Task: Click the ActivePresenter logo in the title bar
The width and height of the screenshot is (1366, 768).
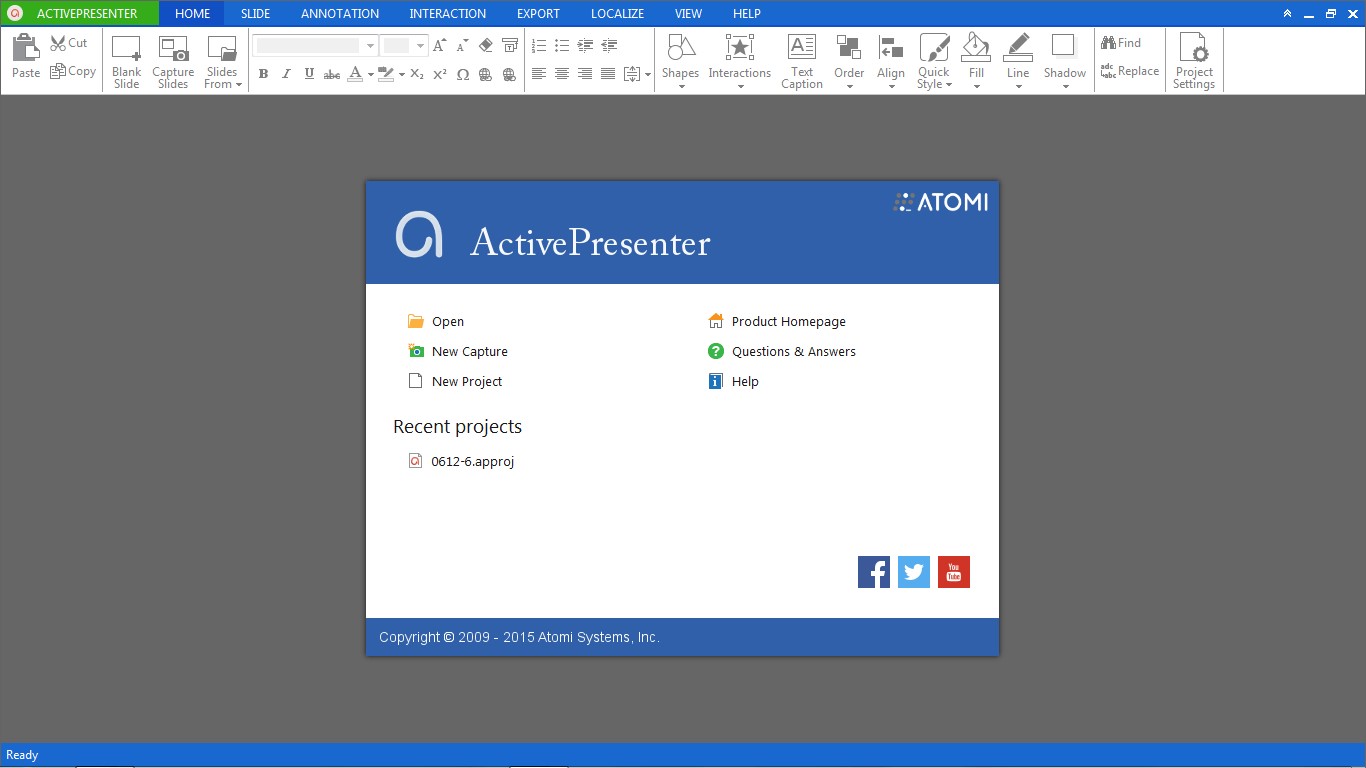Action: tap(15, 13)
